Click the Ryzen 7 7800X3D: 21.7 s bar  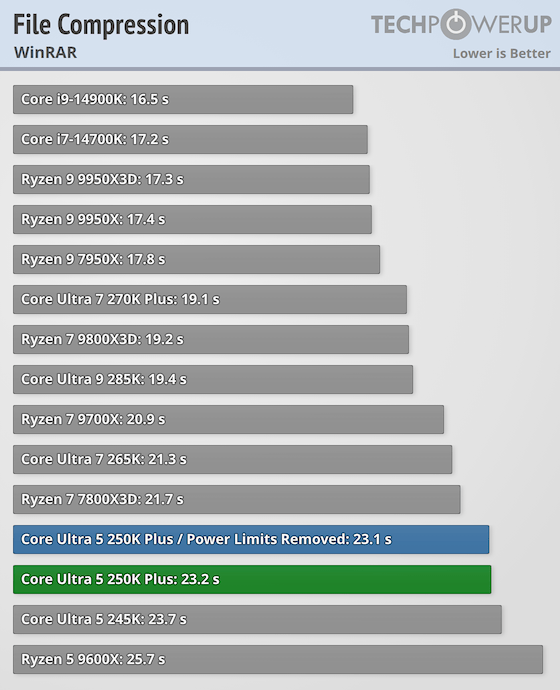coord(237,499)
